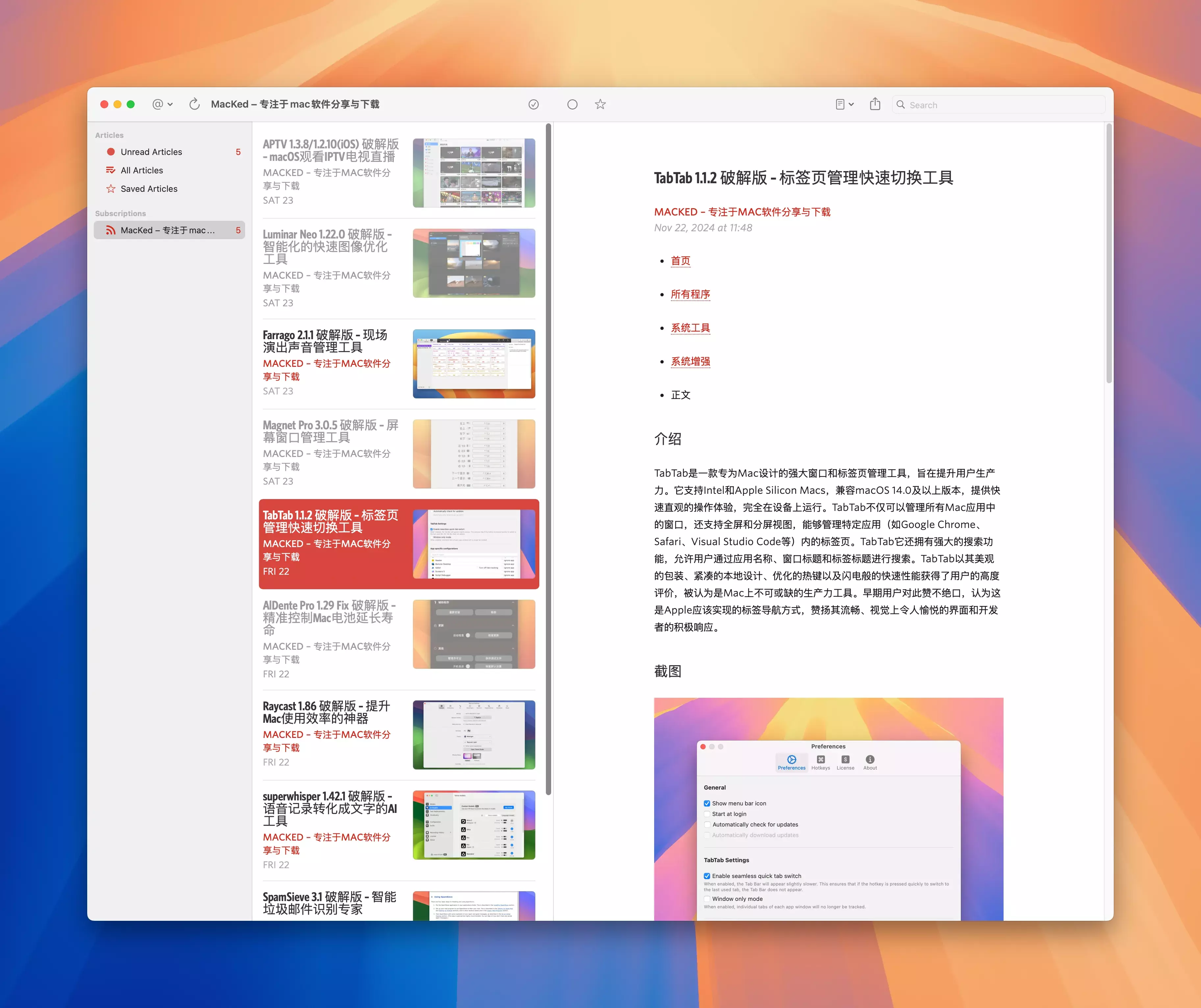Click the article list vertical scrollbar
Image resolution: width=1201 pixels, height=1008 pixels.
tap(548, 457)
